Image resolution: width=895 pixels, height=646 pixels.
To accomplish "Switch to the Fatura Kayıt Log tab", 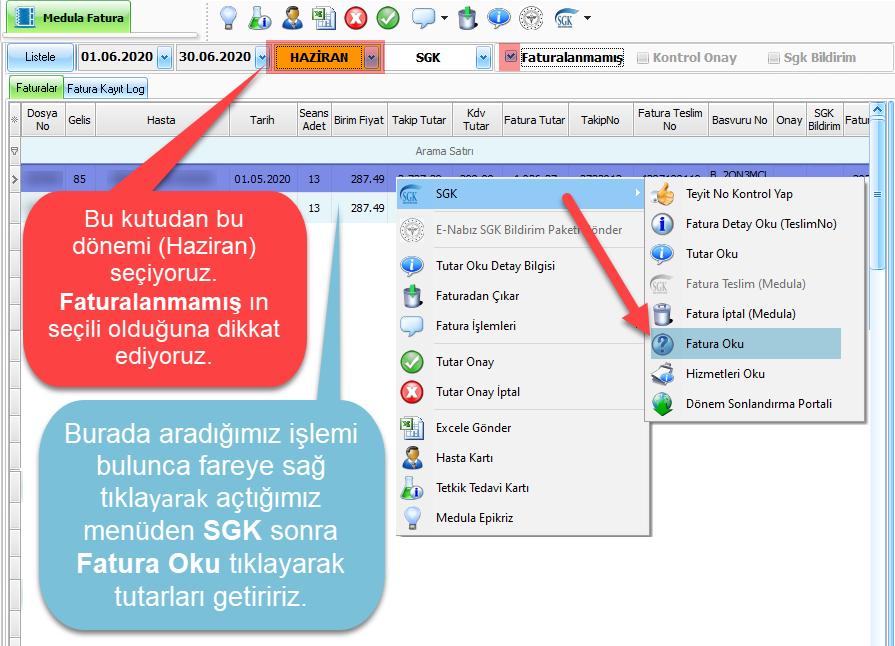I will point(106,88).
